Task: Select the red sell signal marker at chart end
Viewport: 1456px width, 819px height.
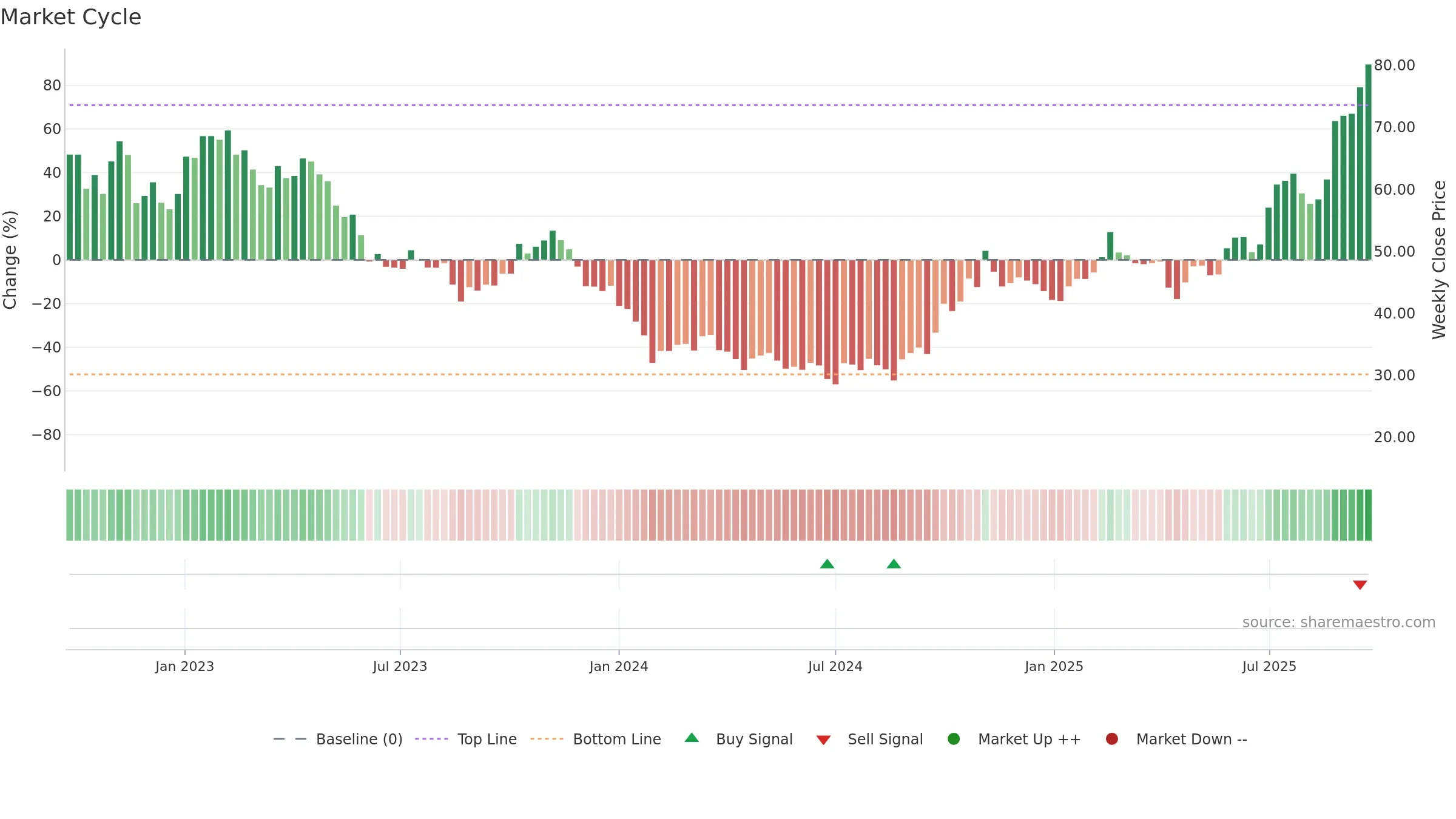Action: (1360, 585)
